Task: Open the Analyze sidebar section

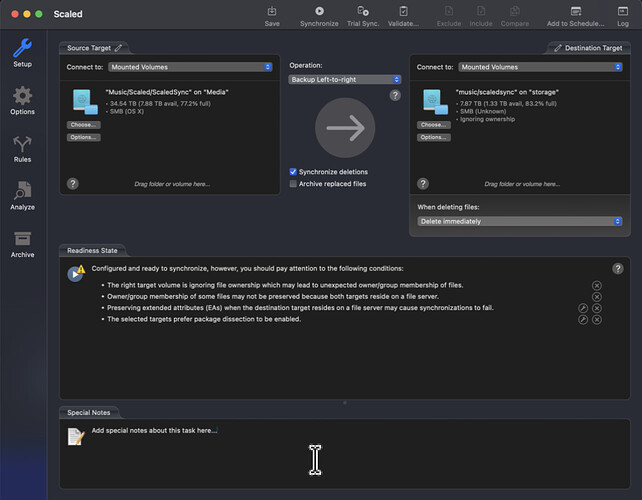Action: (x=22, y=193)
